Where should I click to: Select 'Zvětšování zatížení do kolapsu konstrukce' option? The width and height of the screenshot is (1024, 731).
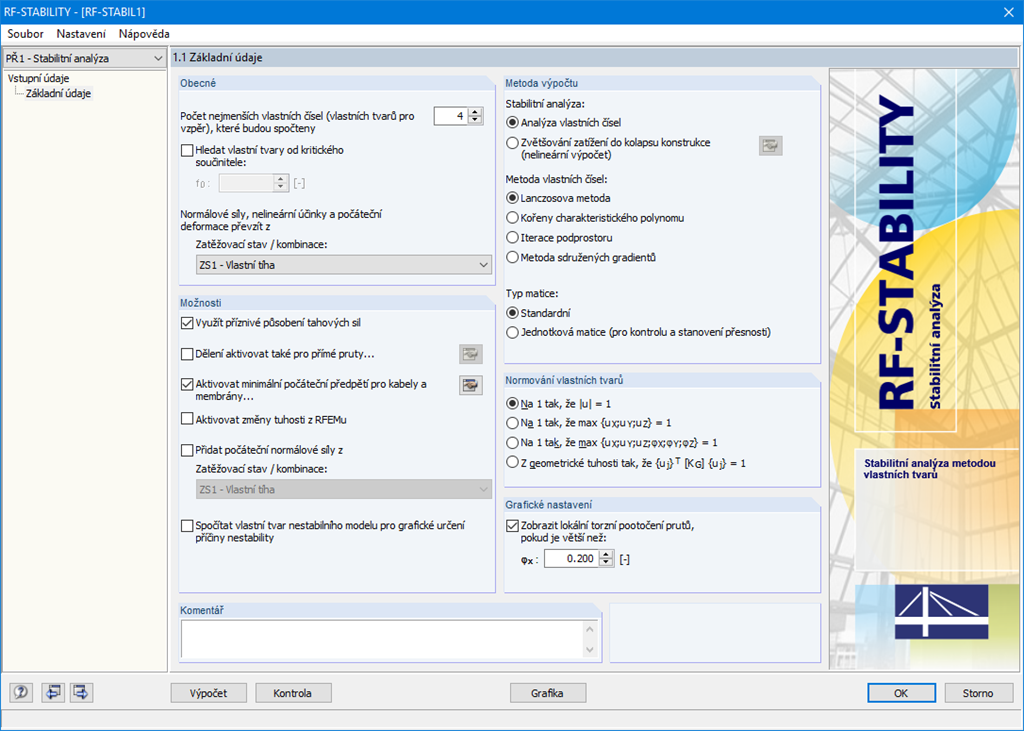click(x=513, y=142)
